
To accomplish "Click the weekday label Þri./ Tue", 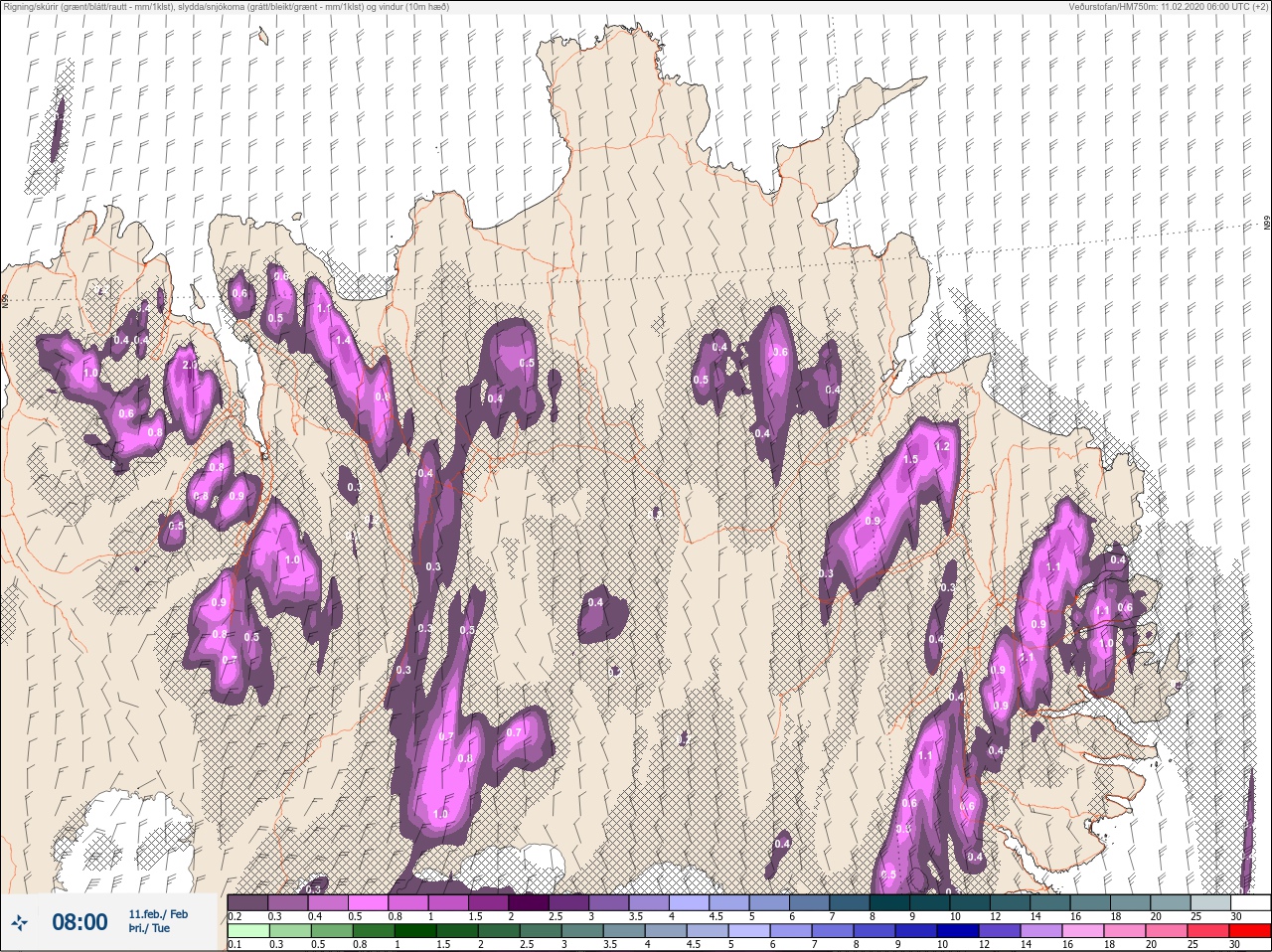I will [149, 928].
